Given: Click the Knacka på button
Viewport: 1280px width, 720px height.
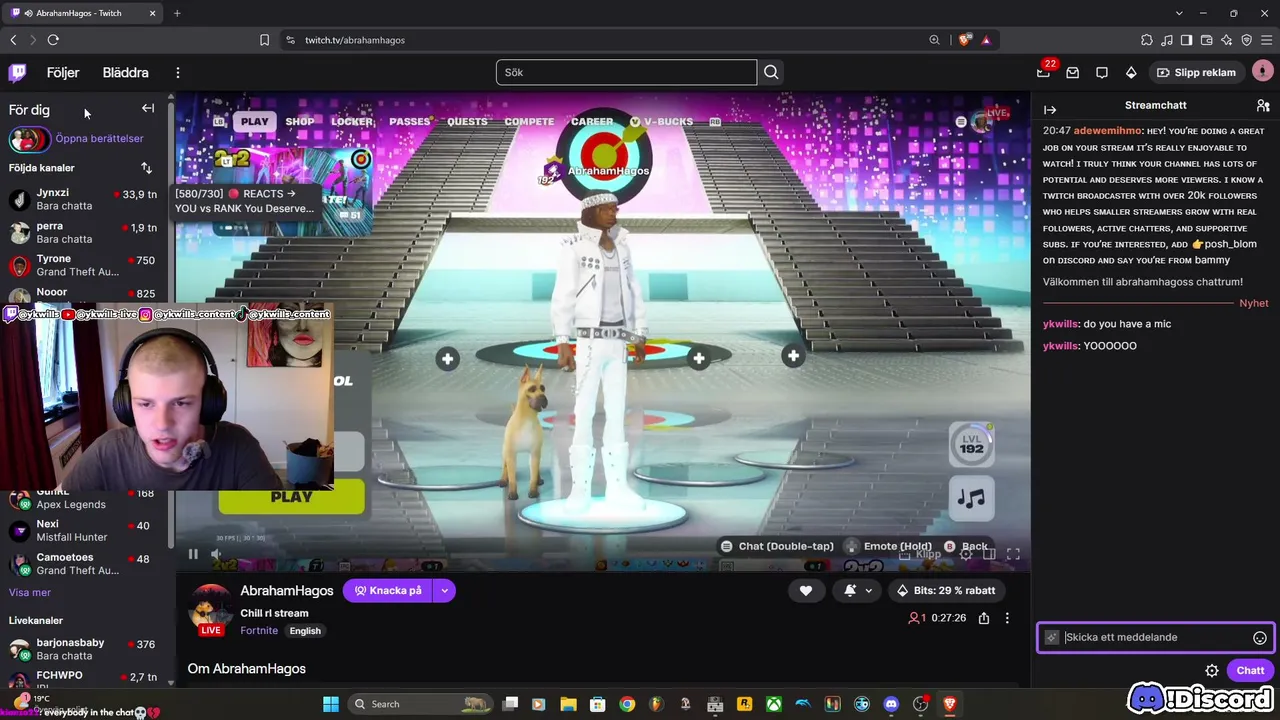Looking at the screenshot, I should [388, 591].
